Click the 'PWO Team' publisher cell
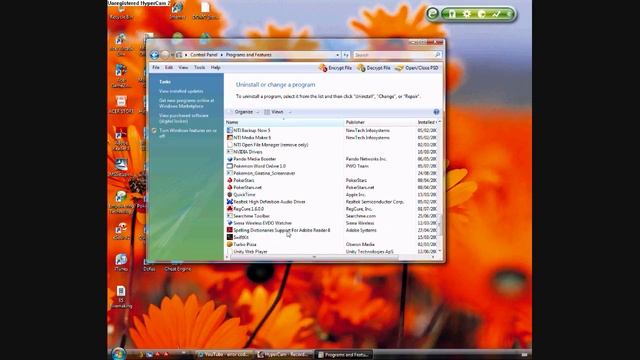 [357, 166]
